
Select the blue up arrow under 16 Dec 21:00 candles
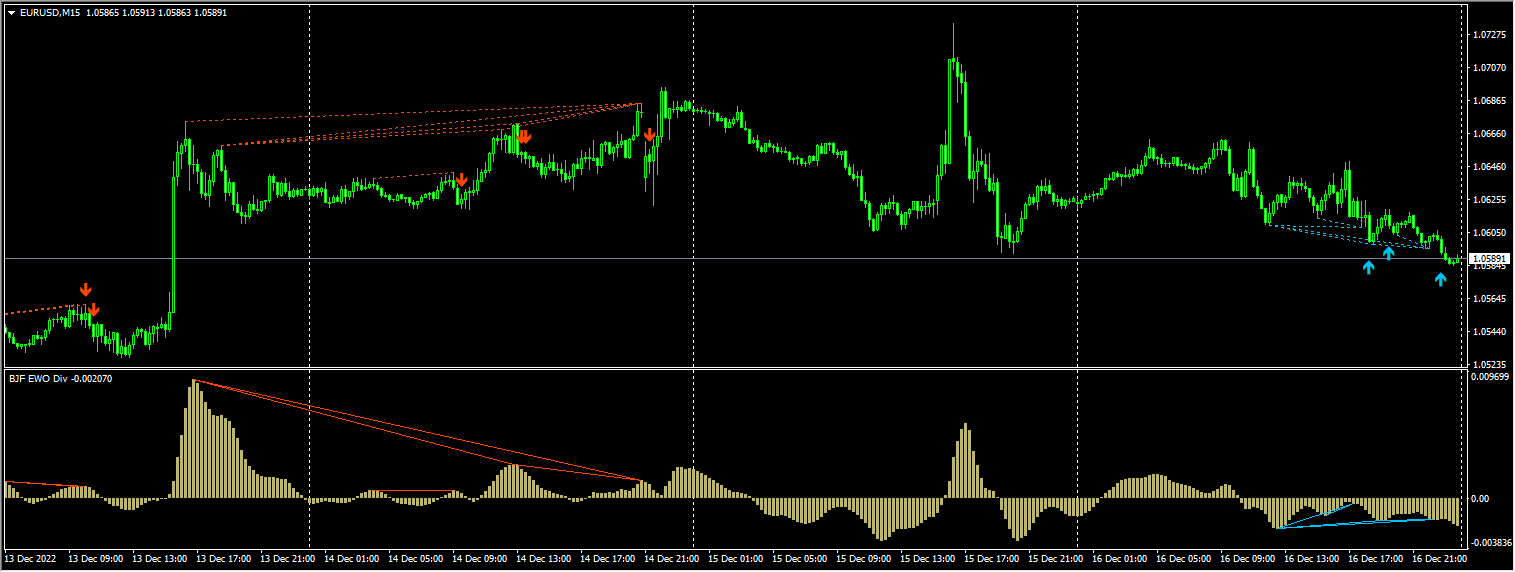pos(1440,279)
